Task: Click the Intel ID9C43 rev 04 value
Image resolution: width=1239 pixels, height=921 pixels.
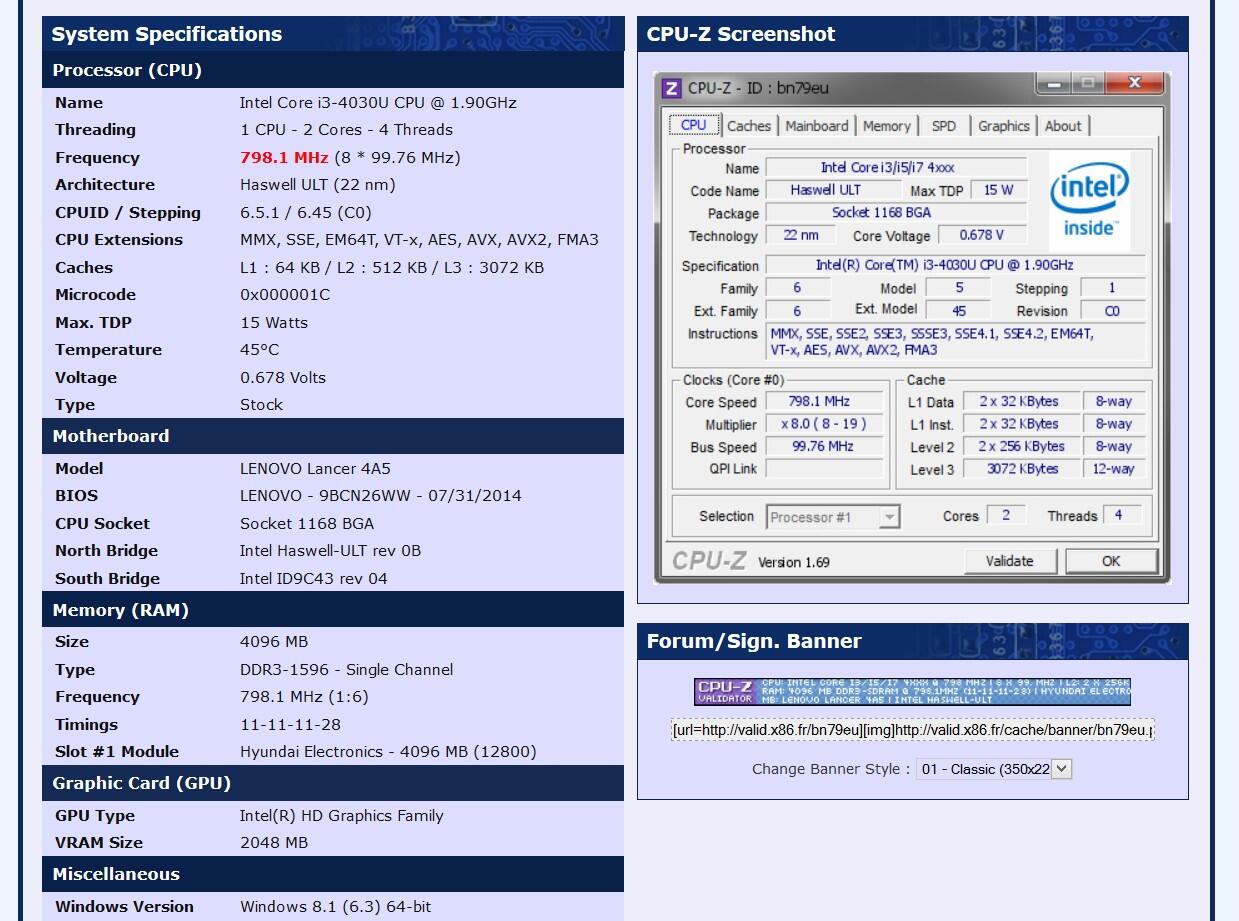Action: pyautogui.click(x=314, y=579)
